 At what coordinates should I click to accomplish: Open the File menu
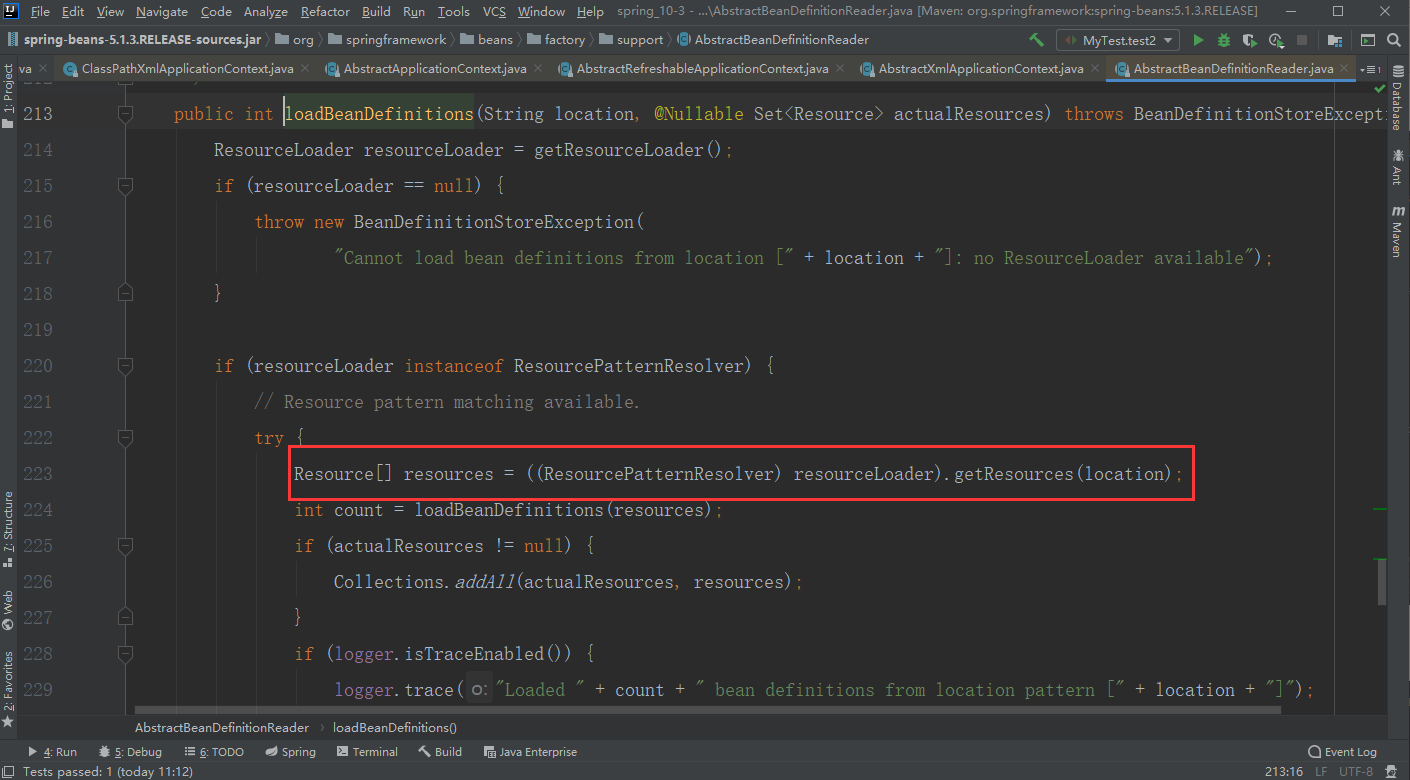click(x=40, y=11)
